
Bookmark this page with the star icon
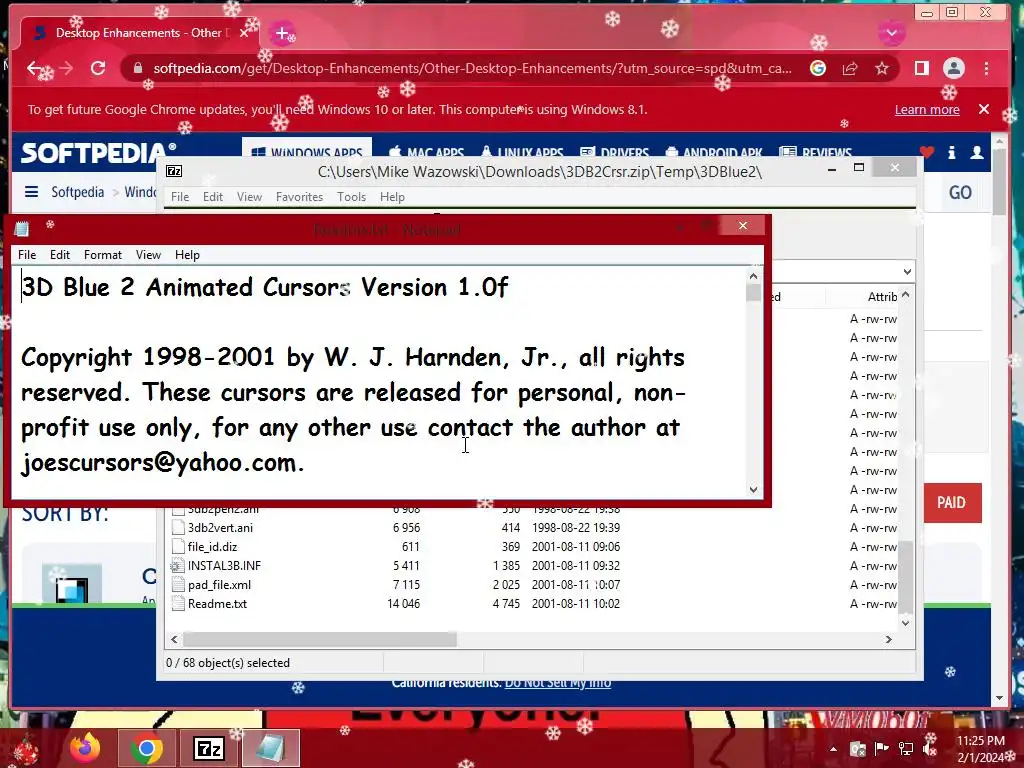click(x=882, y=68)
